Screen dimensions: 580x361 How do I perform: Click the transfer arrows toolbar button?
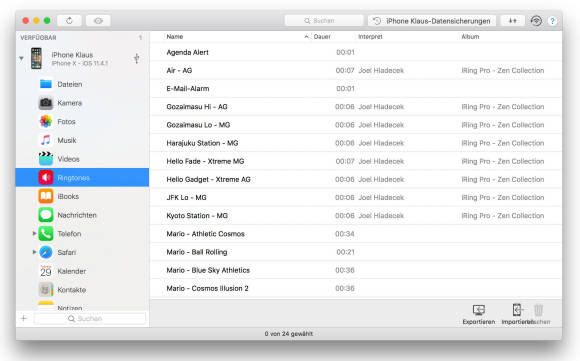tap(512, 21)
